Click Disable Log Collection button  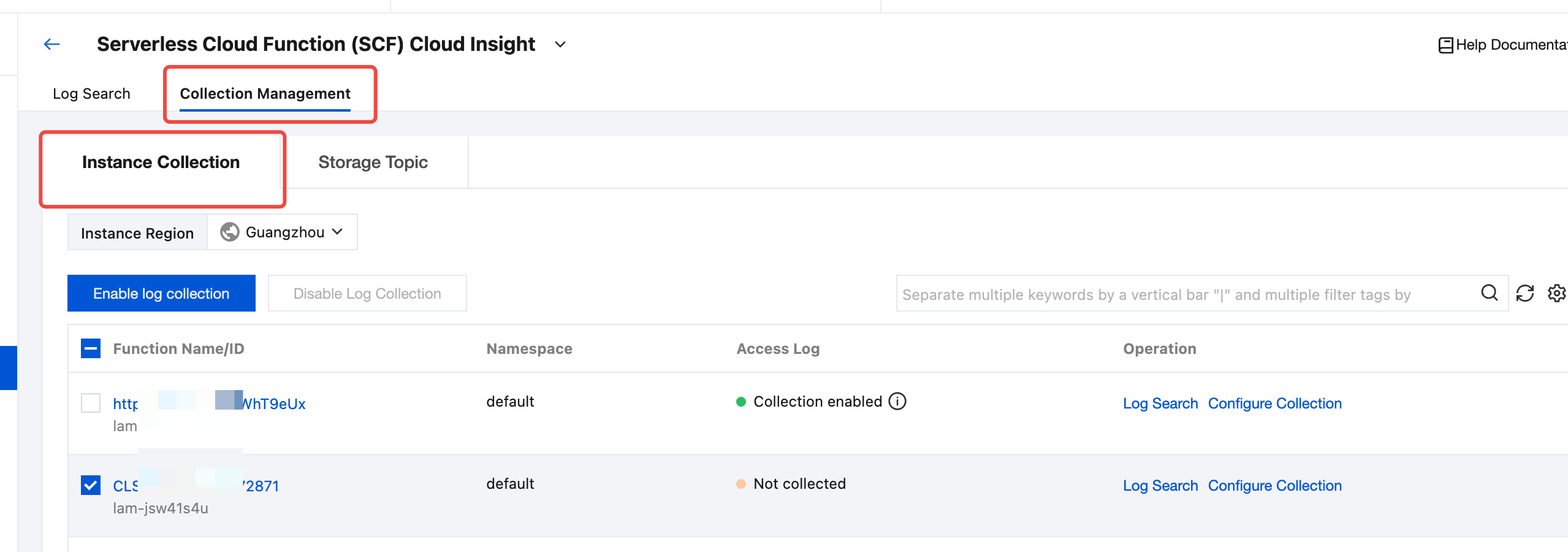[x=367, y=293]
